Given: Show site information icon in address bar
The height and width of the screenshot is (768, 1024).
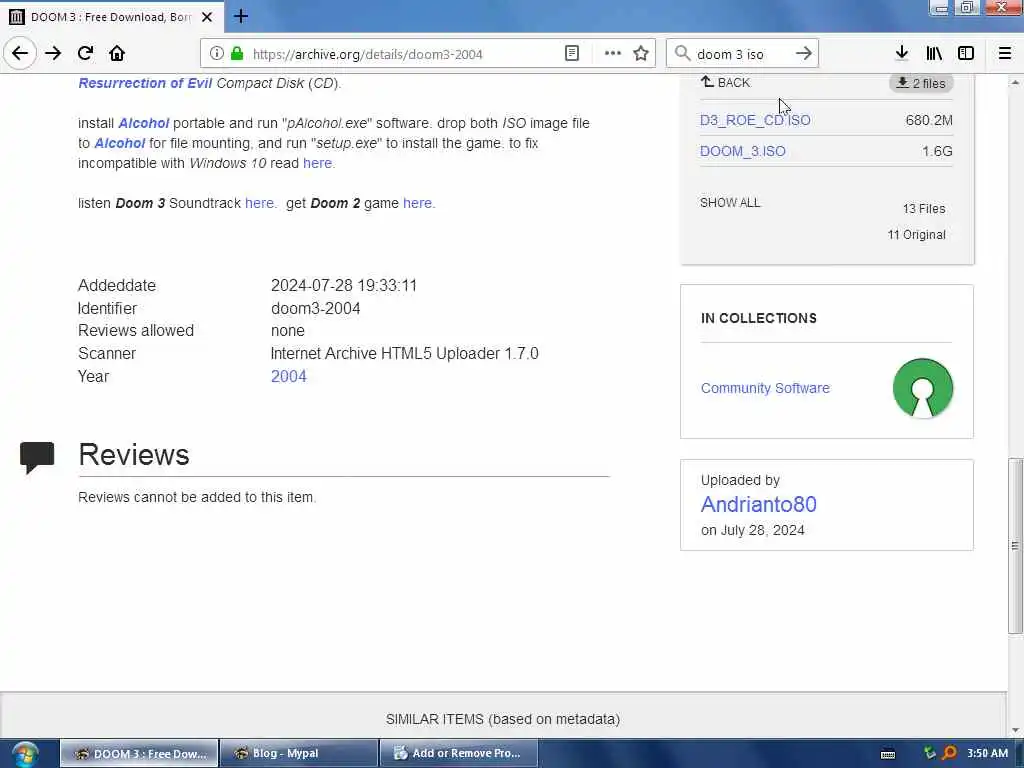Looking at the screenshot, I should [x=216, y=54].
